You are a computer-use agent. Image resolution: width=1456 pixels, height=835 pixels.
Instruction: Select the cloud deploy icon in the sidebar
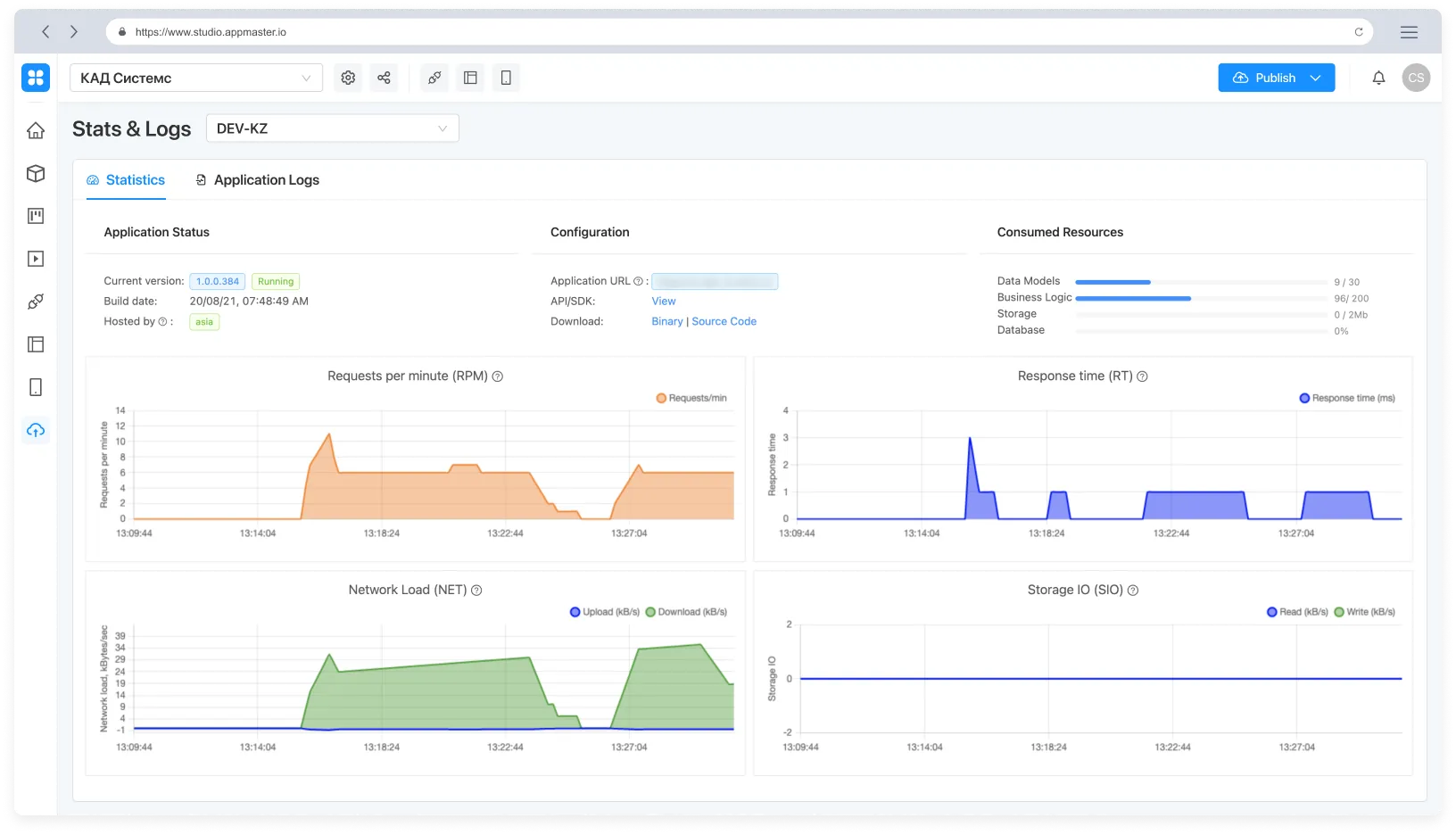(x=36, y=429)
